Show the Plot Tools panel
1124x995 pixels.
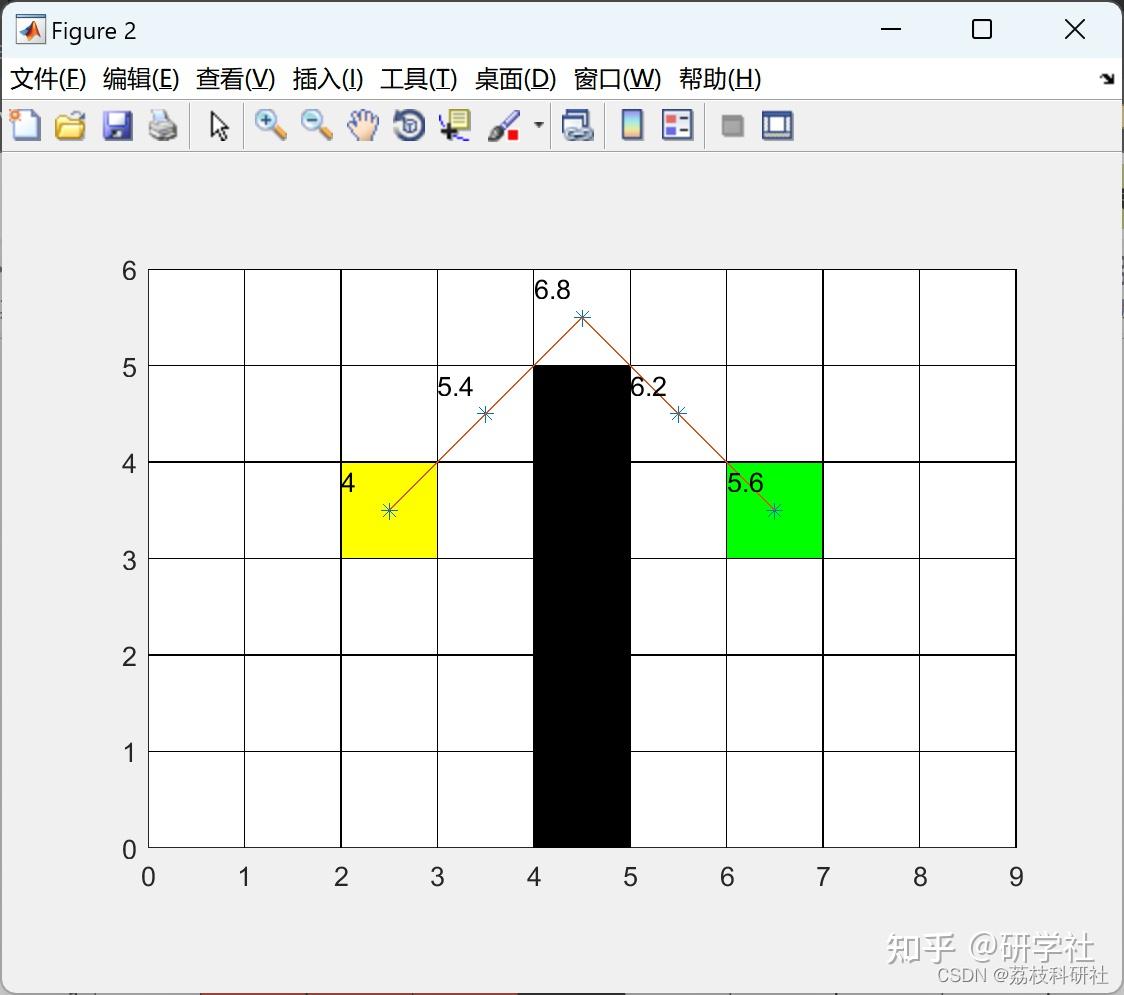coord(777,125)
